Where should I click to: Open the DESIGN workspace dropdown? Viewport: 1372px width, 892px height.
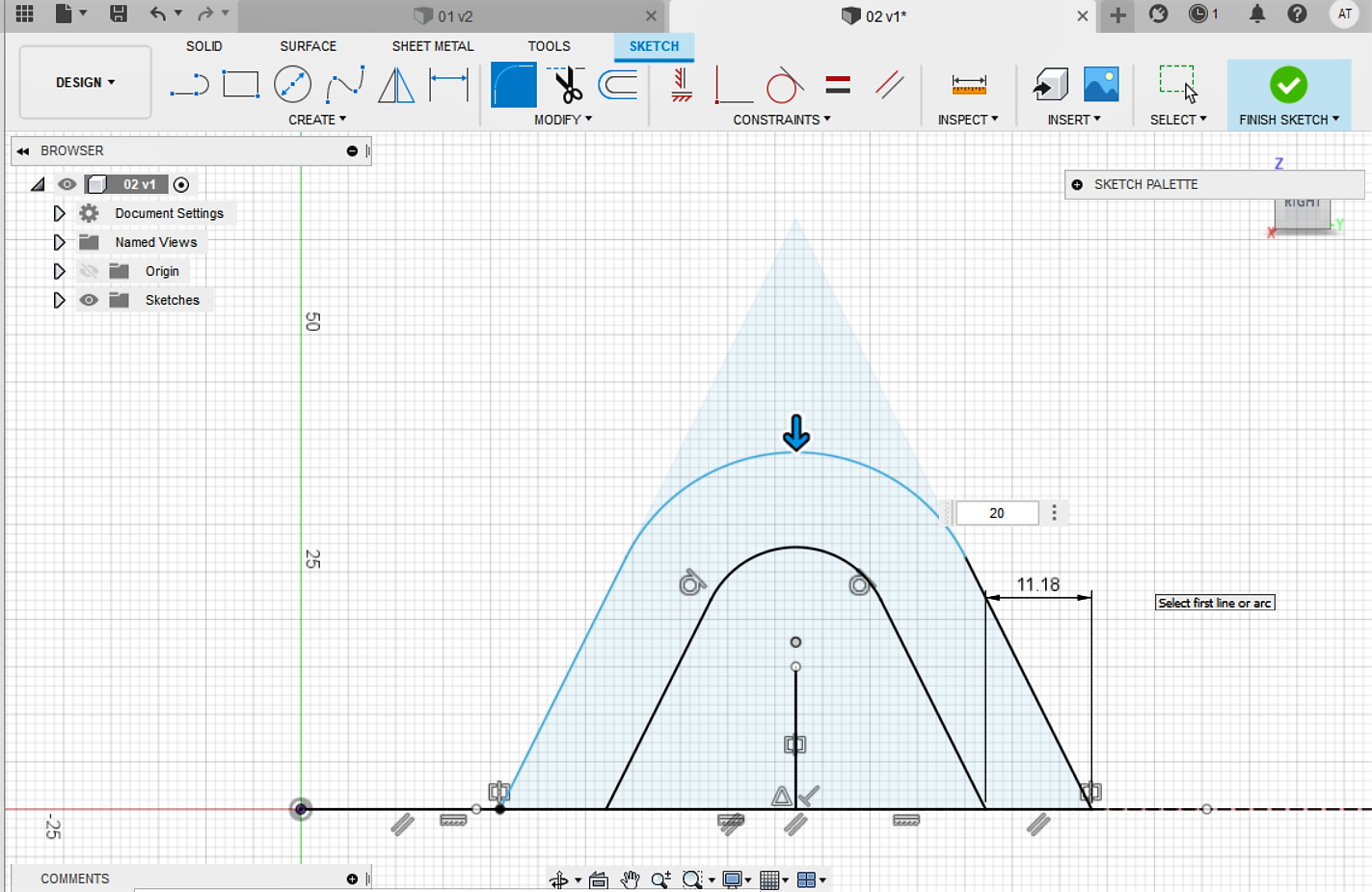pyautogui.click(x=85, y=82)
